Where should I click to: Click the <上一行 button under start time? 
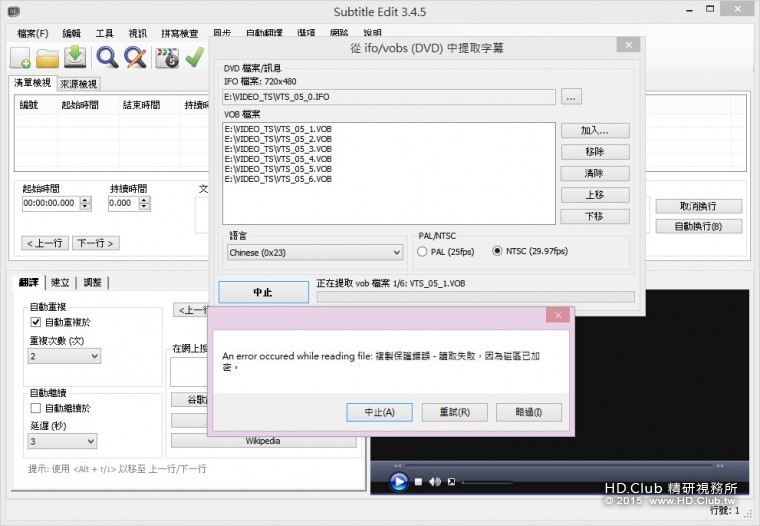[x=45, y=243]
